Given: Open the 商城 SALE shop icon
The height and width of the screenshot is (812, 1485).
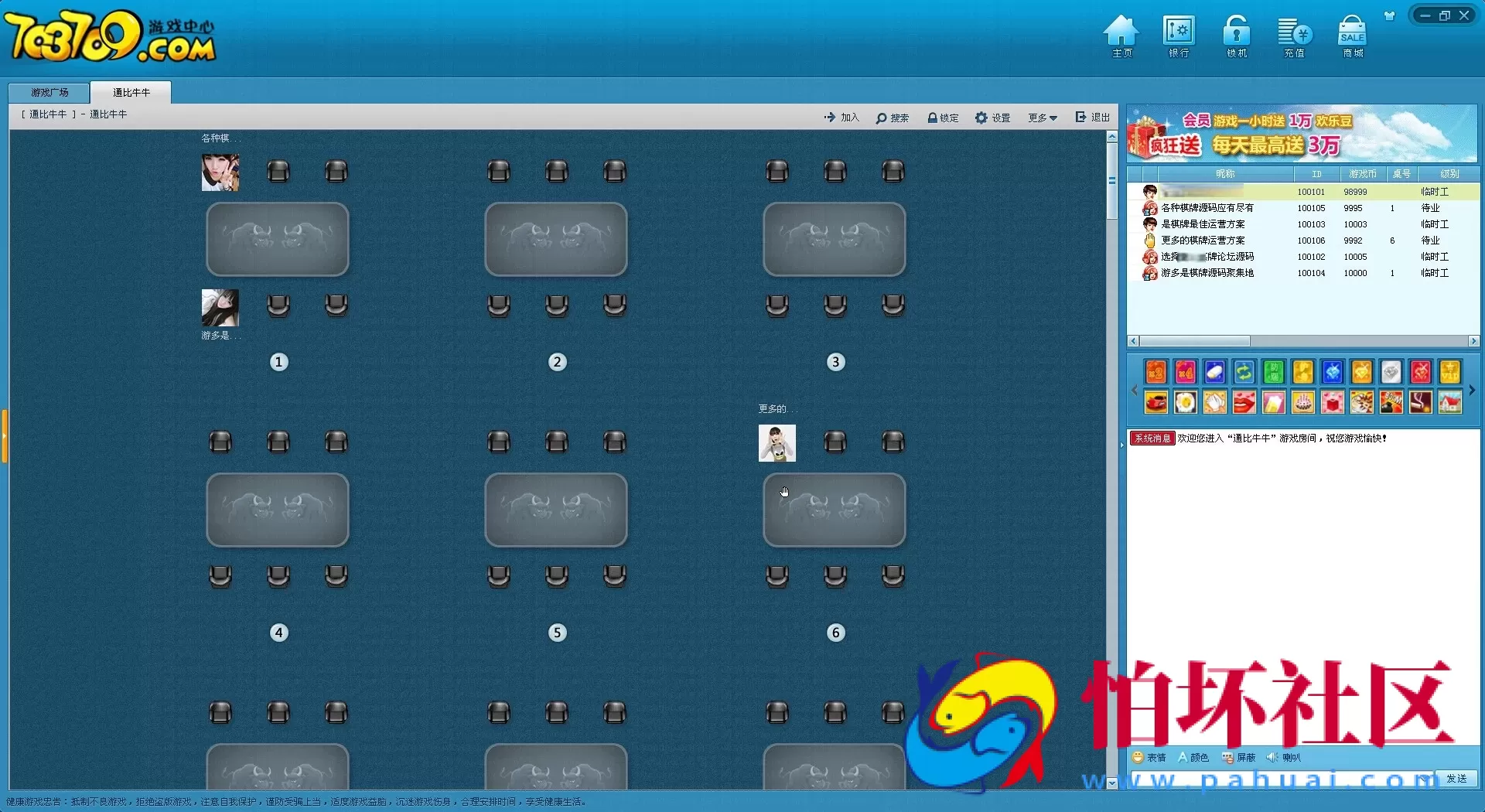Looking at the screenshot, I should coord(1352,35).
